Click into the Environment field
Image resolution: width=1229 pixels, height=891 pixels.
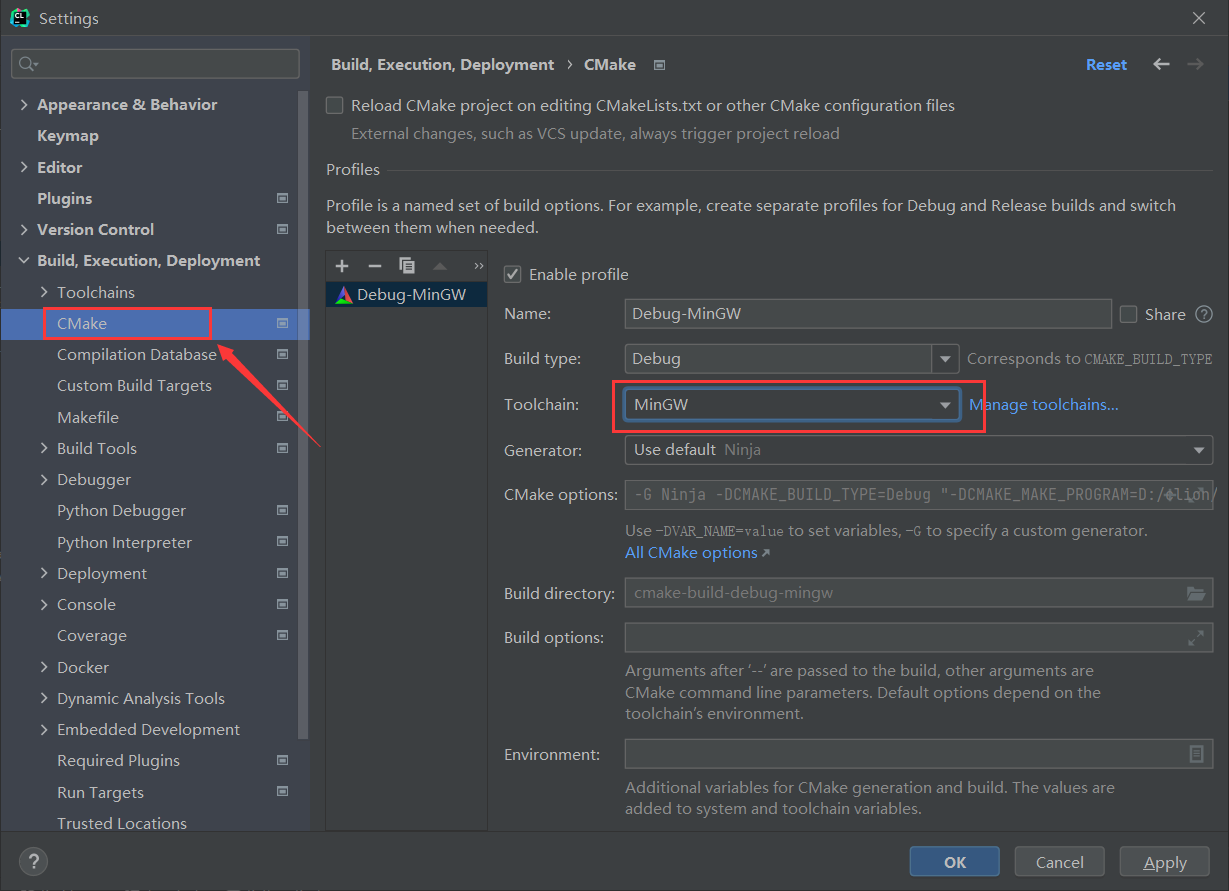tap(918, 754)
